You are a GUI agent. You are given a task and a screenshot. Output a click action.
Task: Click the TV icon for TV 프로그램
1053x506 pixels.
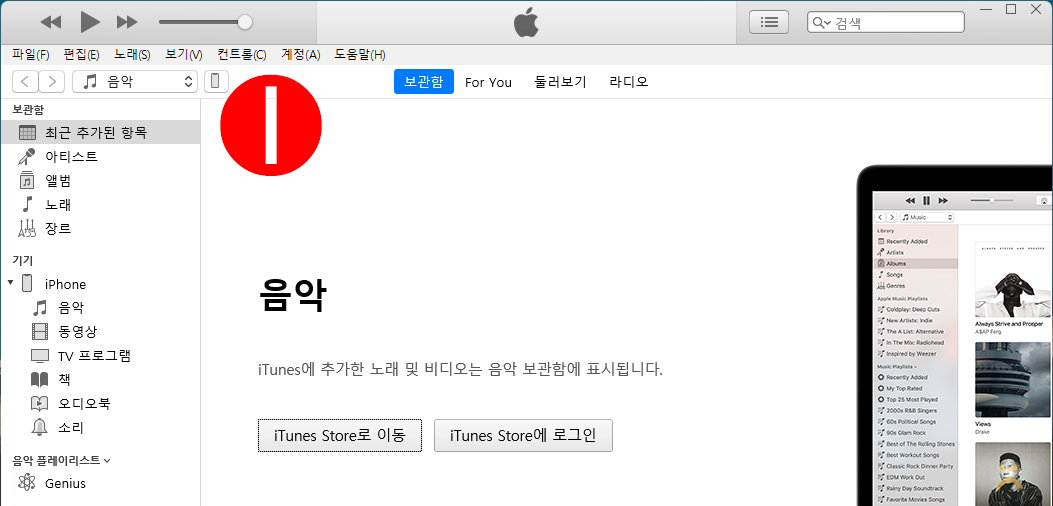coord(40,355)
